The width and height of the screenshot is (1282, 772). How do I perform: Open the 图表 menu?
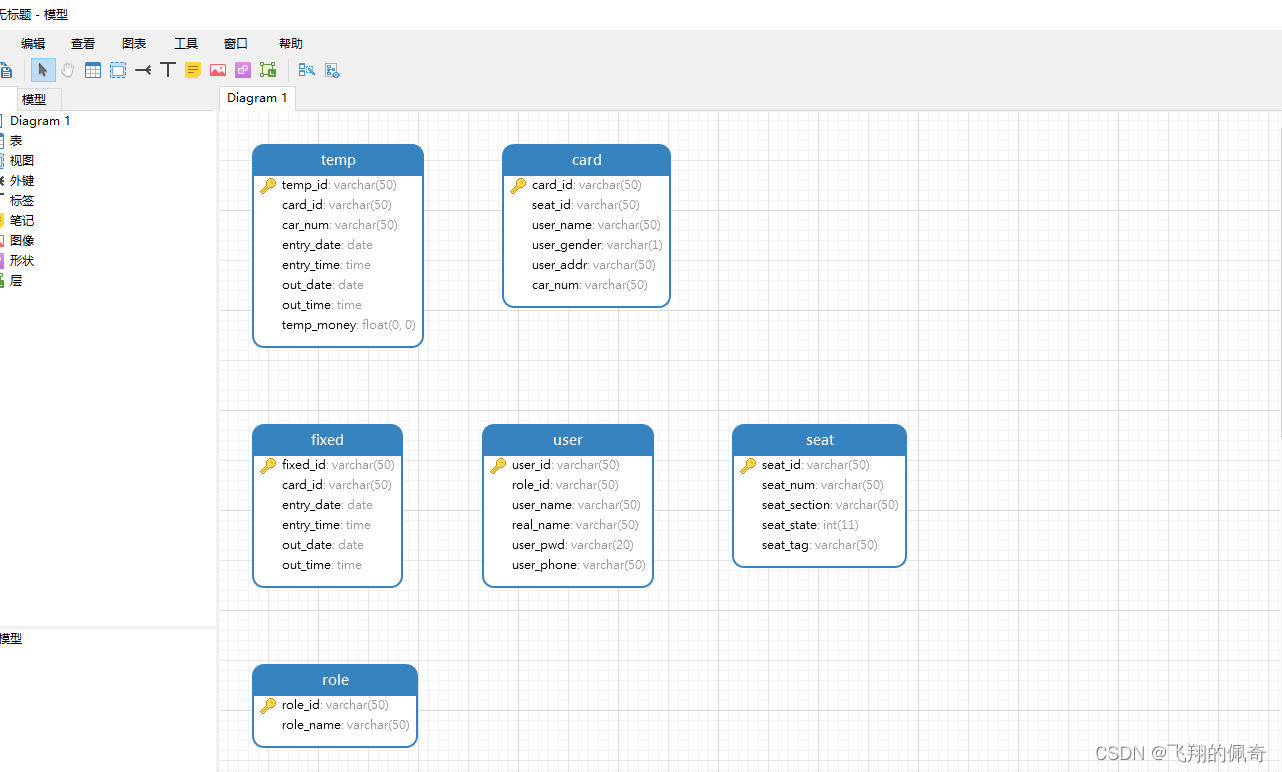[134, 44]
